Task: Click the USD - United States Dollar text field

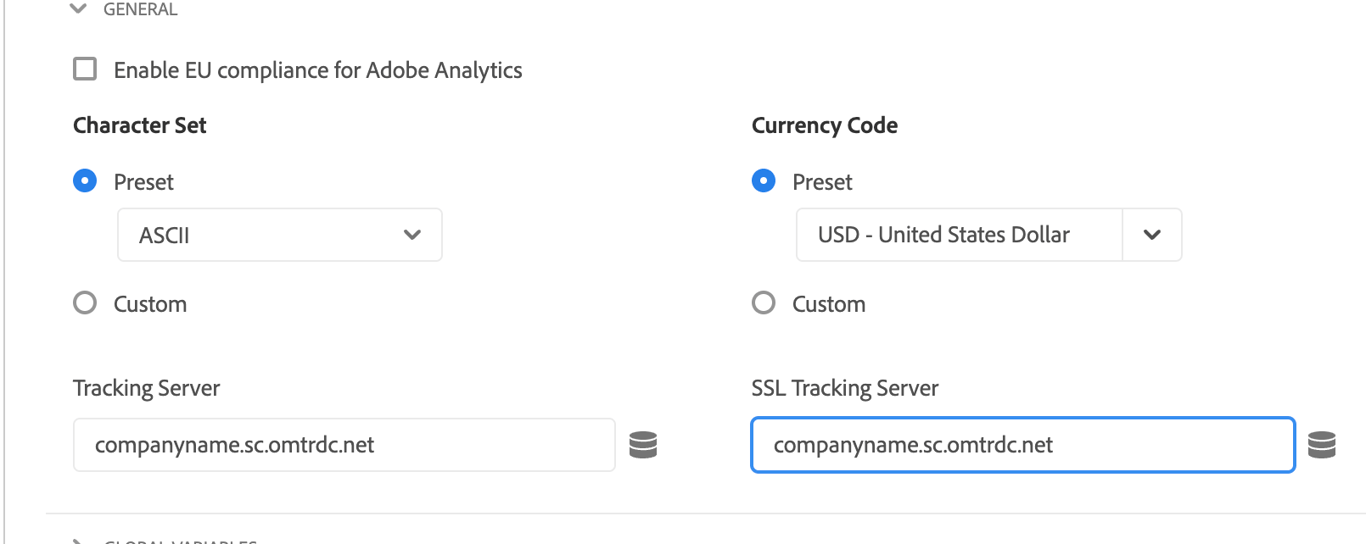Action: coord(958,235)
